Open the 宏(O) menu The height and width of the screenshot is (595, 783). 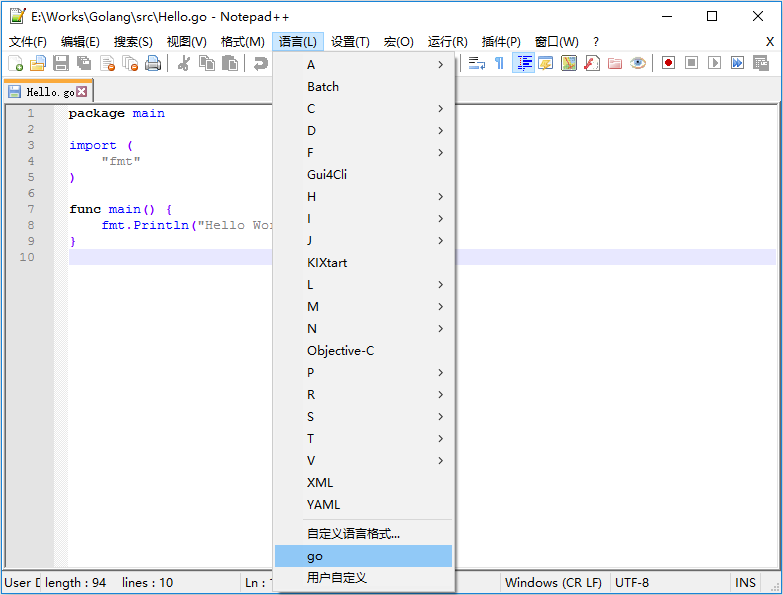point(398,41)
